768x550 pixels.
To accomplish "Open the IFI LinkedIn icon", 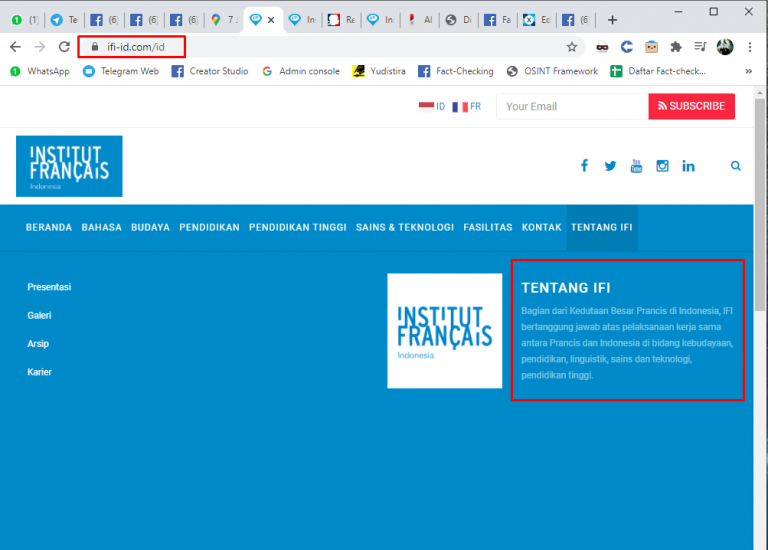I will click(x=688, y=166).
